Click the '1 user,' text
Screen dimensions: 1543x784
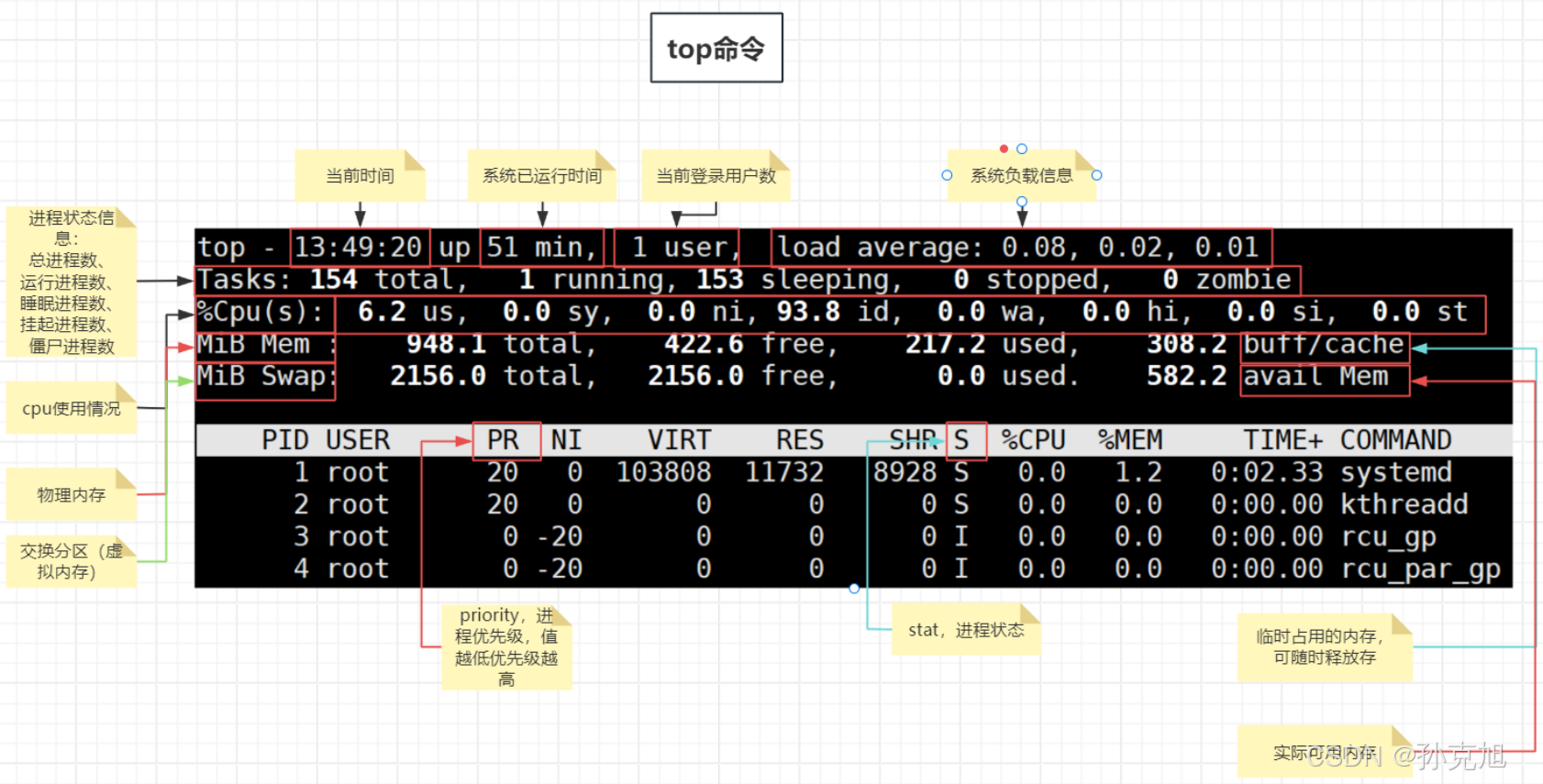click(x=684, y=248)
